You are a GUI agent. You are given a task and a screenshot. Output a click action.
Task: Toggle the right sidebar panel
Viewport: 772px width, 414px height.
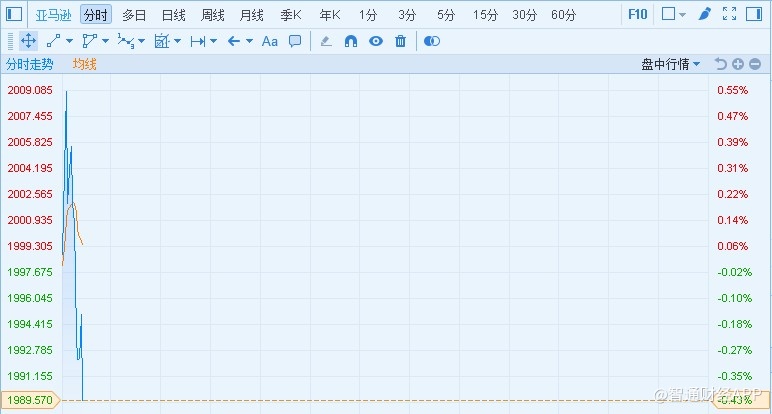tap(756, 15)
